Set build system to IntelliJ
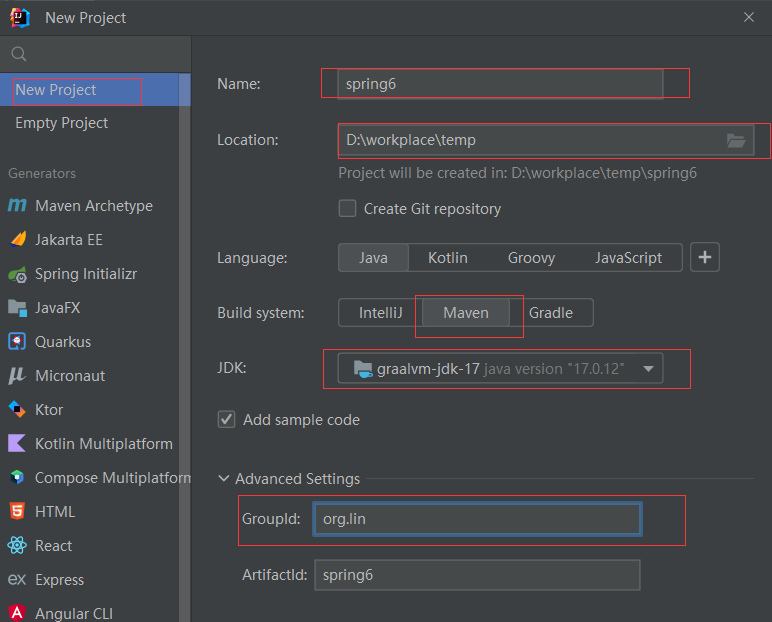Screen dimensions: 772x622 click(x=381, y=313)
